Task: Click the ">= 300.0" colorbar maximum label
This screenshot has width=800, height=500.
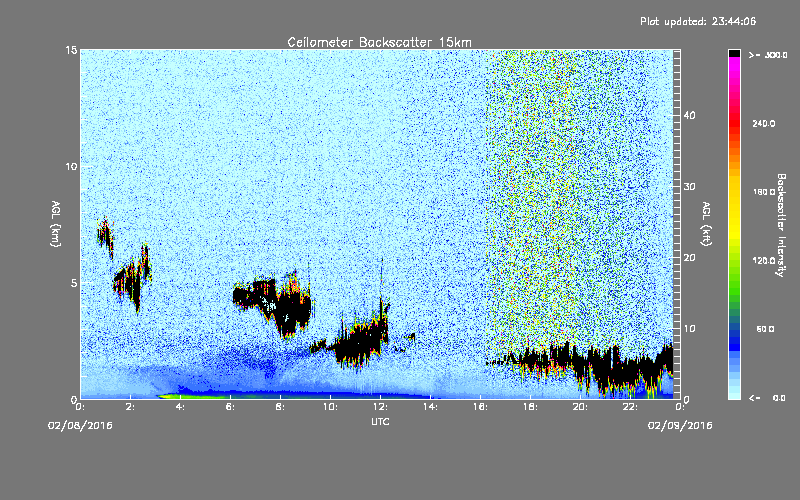Action: [768, 55]
